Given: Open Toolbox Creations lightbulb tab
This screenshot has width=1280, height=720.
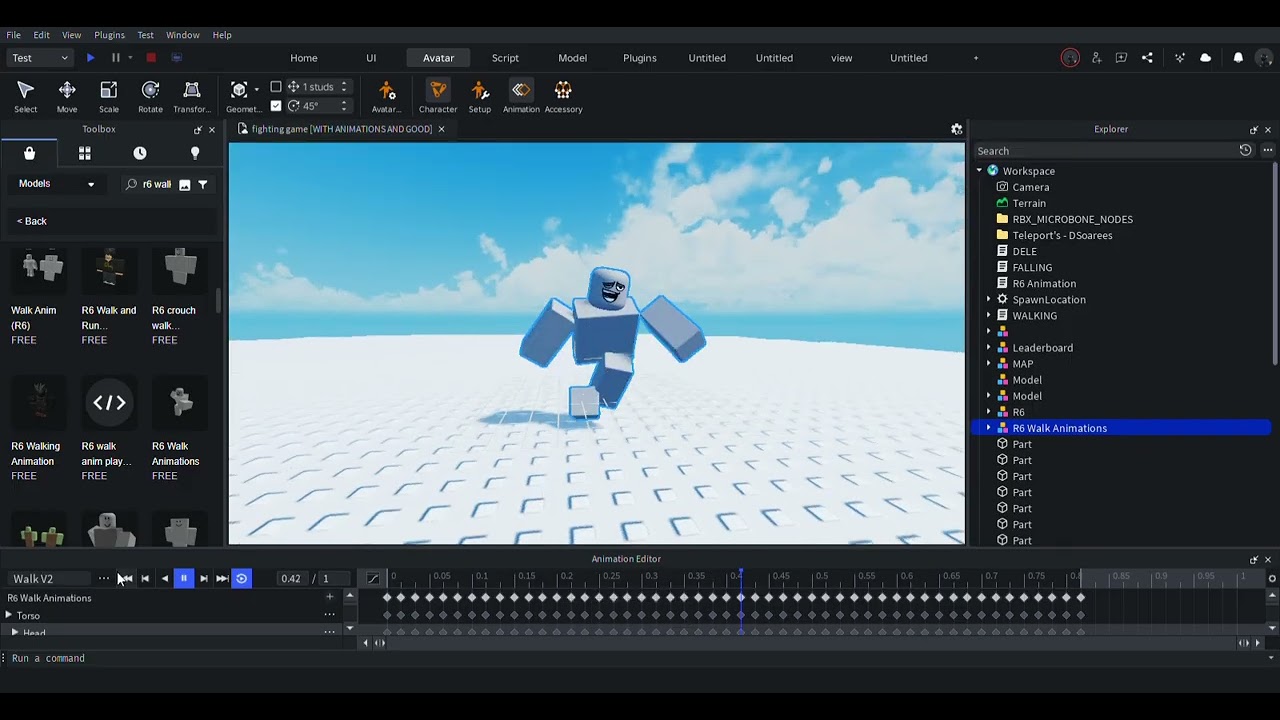Looking at the screenshot, I should pyautogui.click(x=195, y=153).
